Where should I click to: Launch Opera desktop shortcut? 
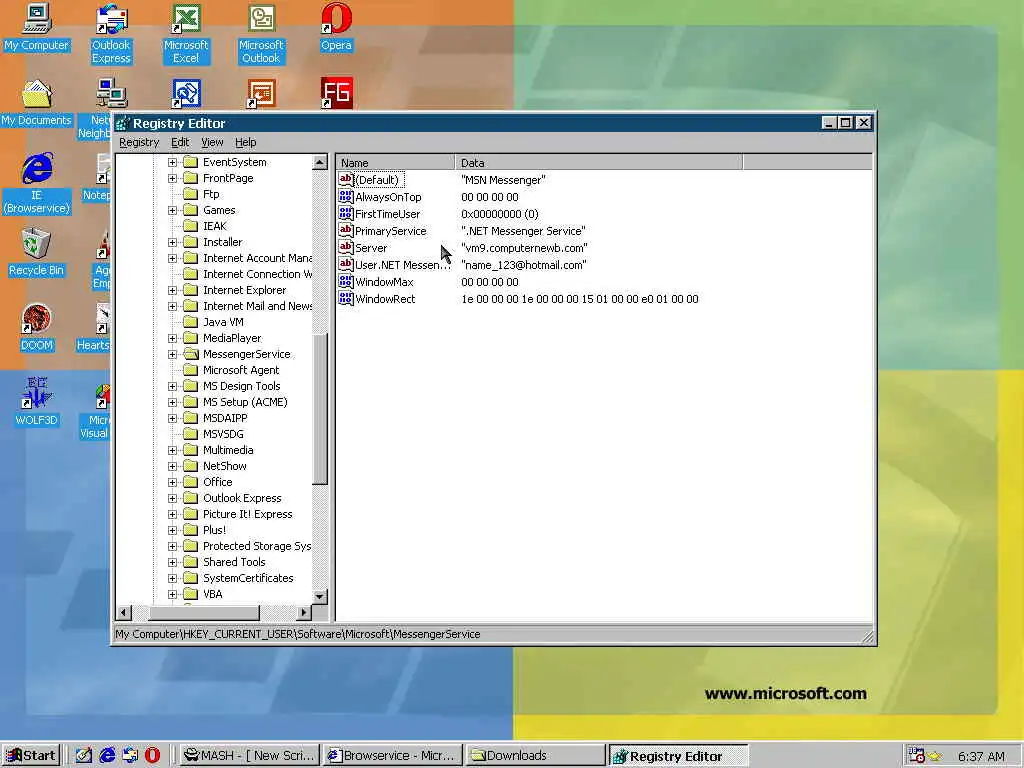336,27
